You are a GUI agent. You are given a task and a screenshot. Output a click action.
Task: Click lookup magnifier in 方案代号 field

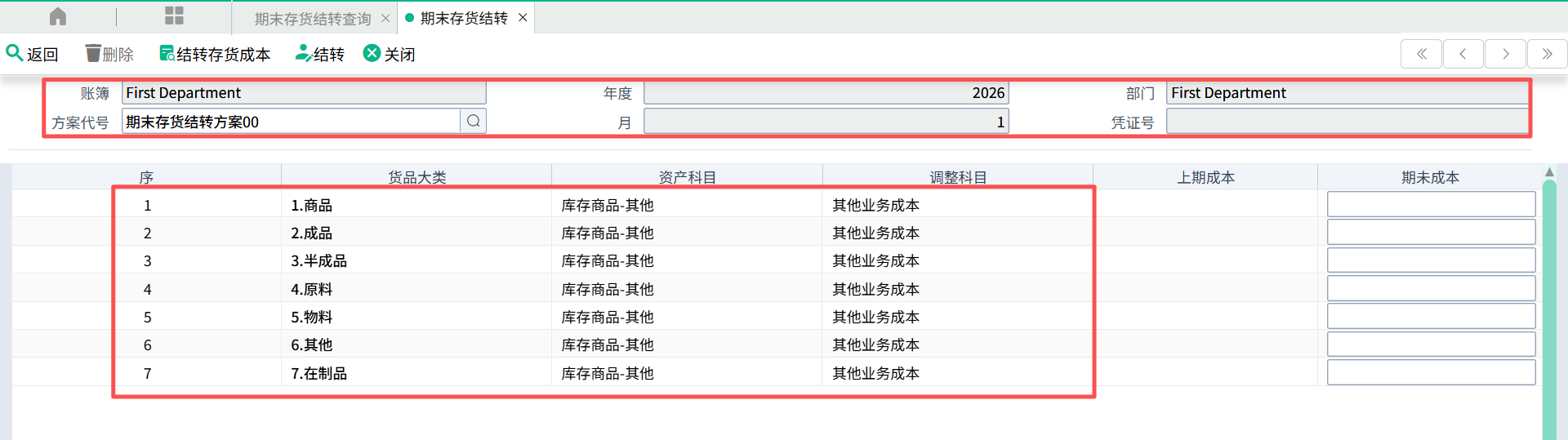click(474, 122)
